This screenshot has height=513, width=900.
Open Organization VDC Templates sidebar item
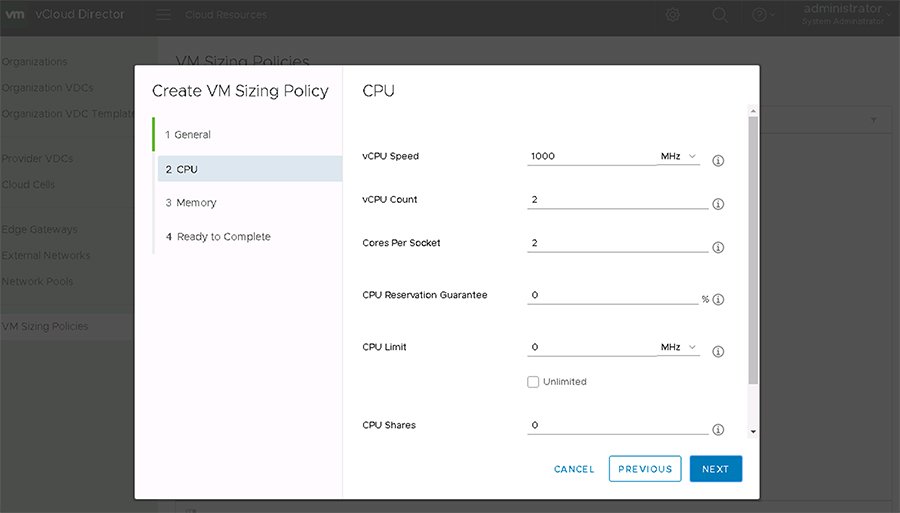tap(68, 114)
